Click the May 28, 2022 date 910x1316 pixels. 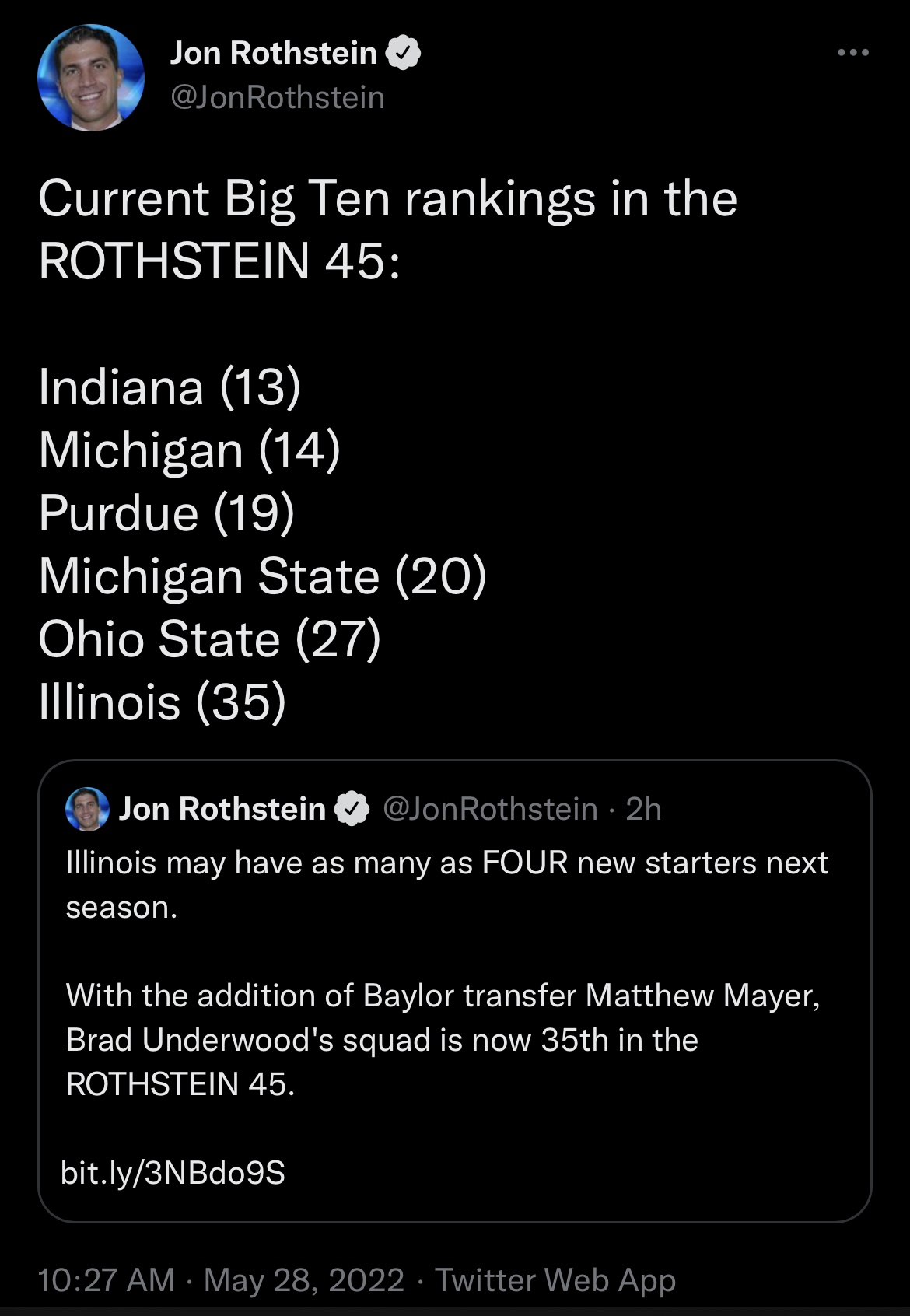point(304,1280)
